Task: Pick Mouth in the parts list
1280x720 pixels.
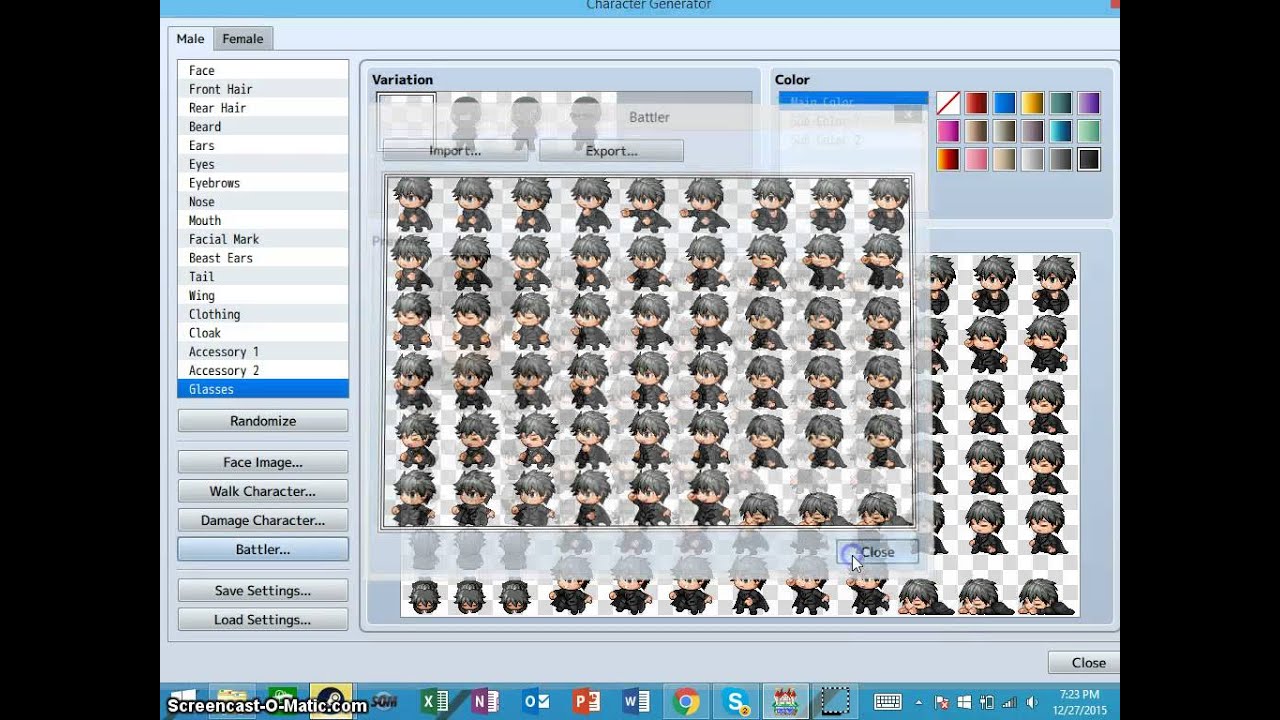Action: click(x=263, y=220)
